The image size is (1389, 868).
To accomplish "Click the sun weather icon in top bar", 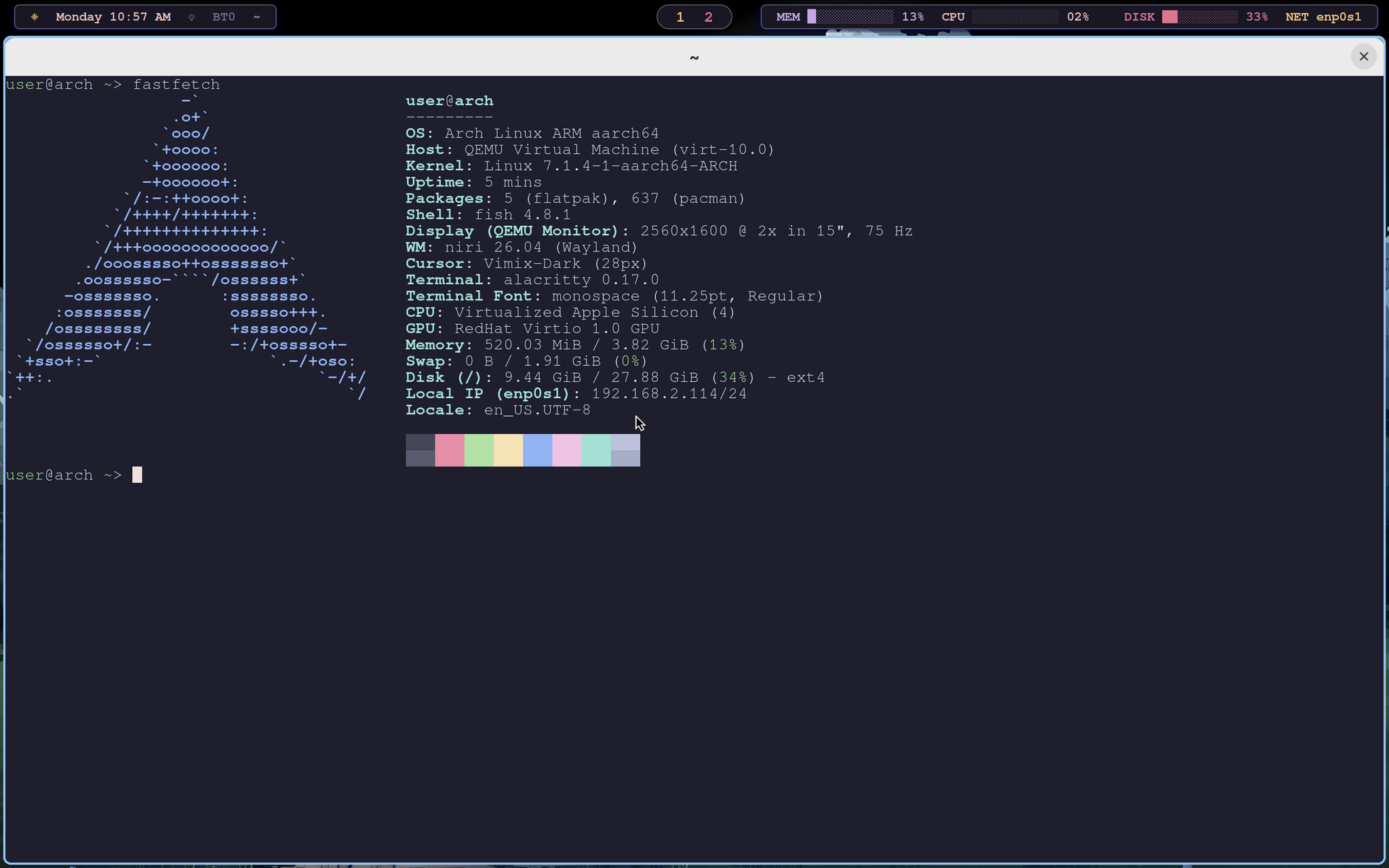I will [35, 17].
